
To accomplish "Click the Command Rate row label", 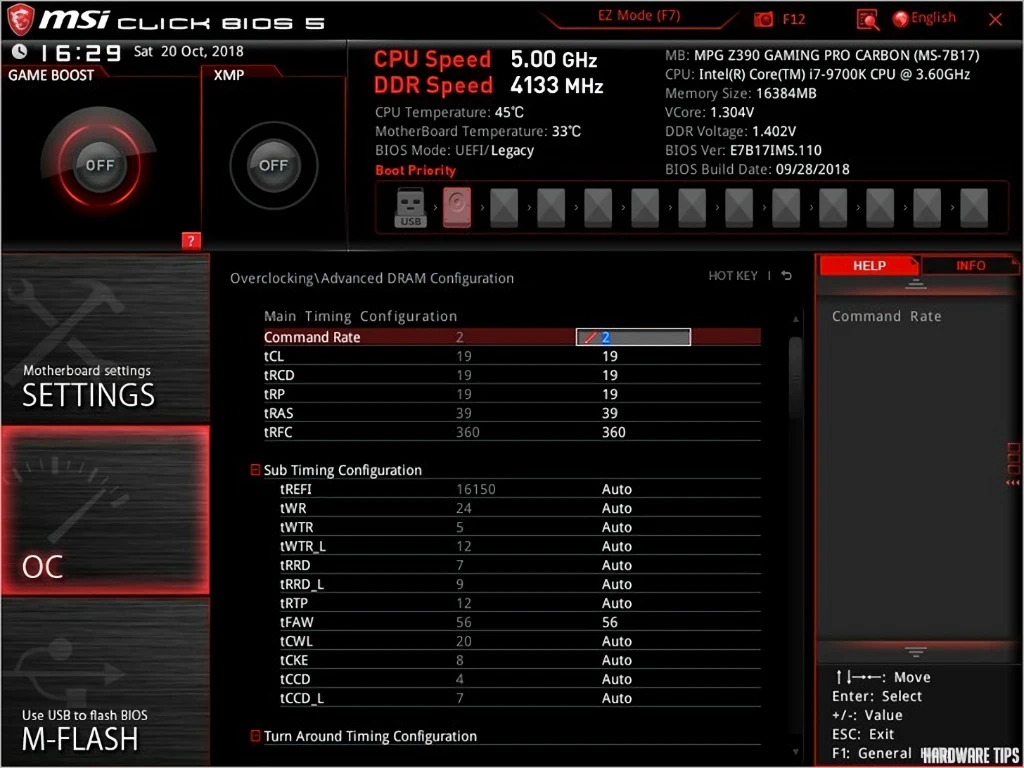I will click(312, 337).
